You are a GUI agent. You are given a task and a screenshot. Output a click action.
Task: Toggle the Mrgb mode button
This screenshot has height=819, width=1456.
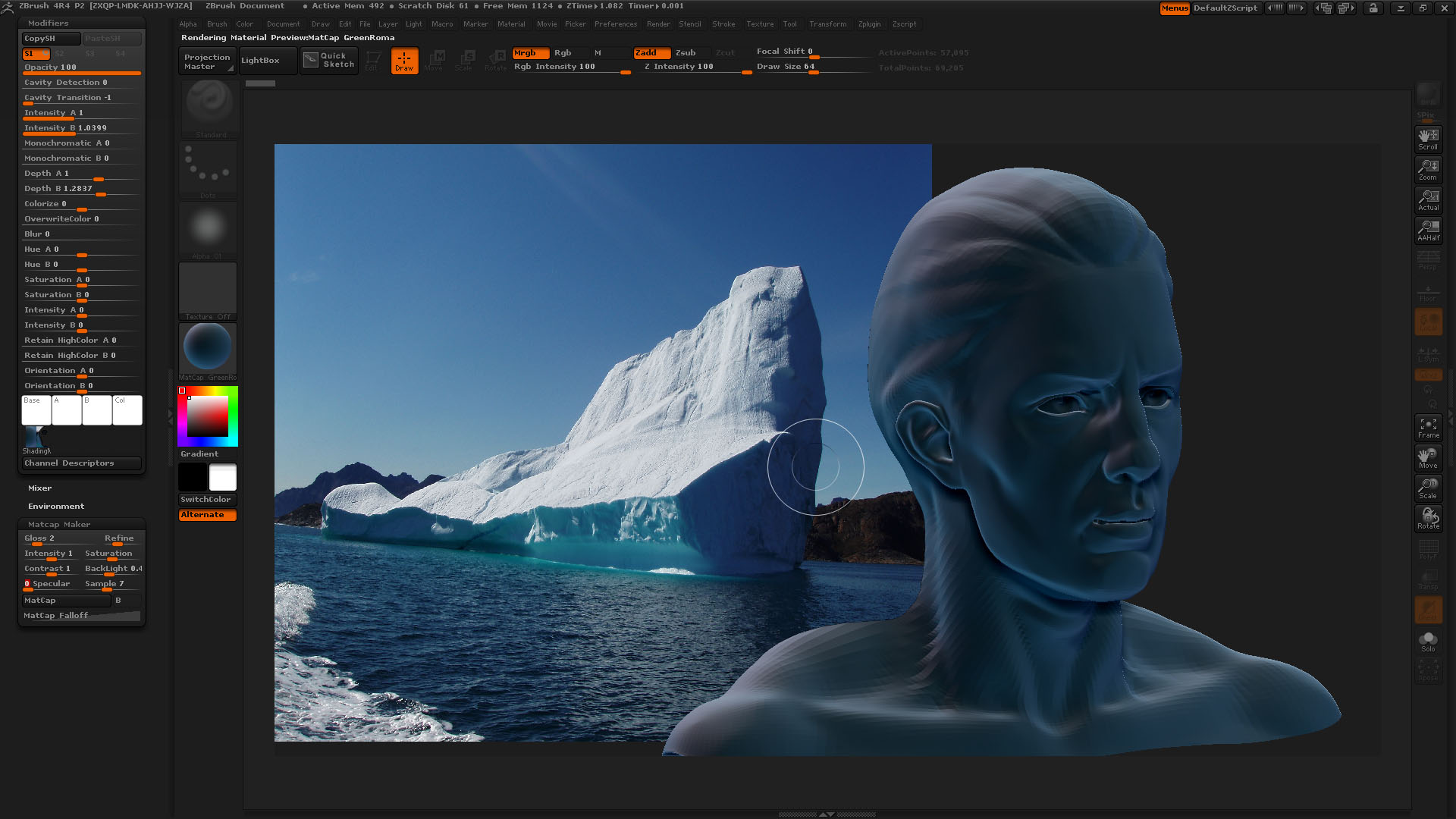click(x=530, y=53)
